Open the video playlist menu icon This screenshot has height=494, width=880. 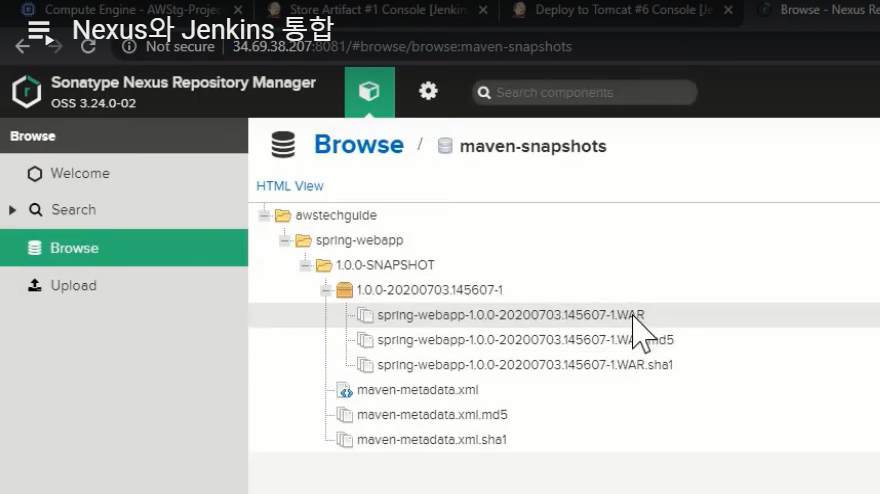point(40,32)
